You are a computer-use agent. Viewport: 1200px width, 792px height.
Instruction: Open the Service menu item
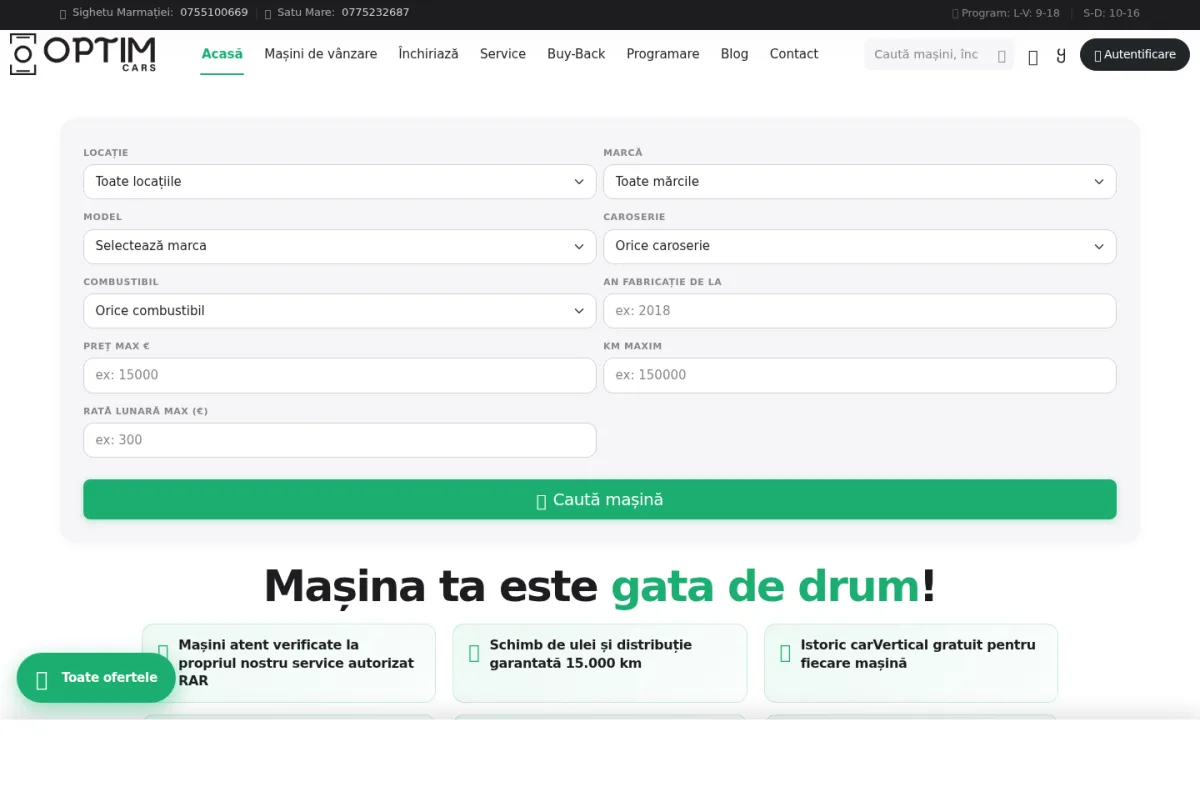coord(503,54)
